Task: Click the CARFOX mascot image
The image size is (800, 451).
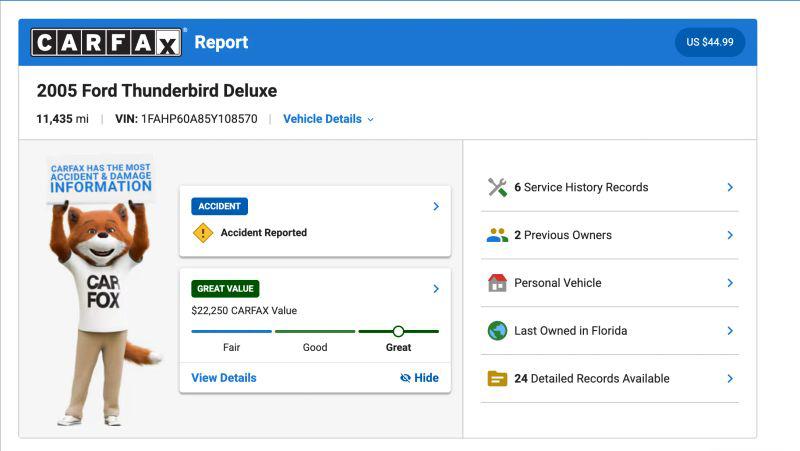Action: tap(102, 292)
